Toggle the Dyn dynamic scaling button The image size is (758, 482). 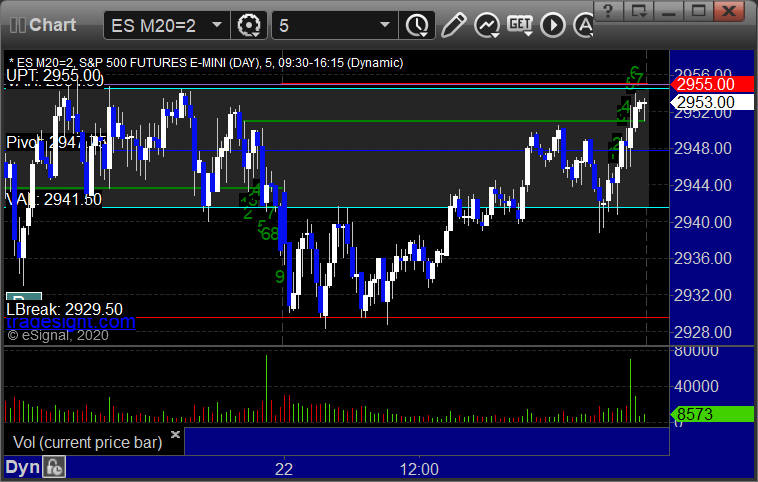tap(22, 467)
